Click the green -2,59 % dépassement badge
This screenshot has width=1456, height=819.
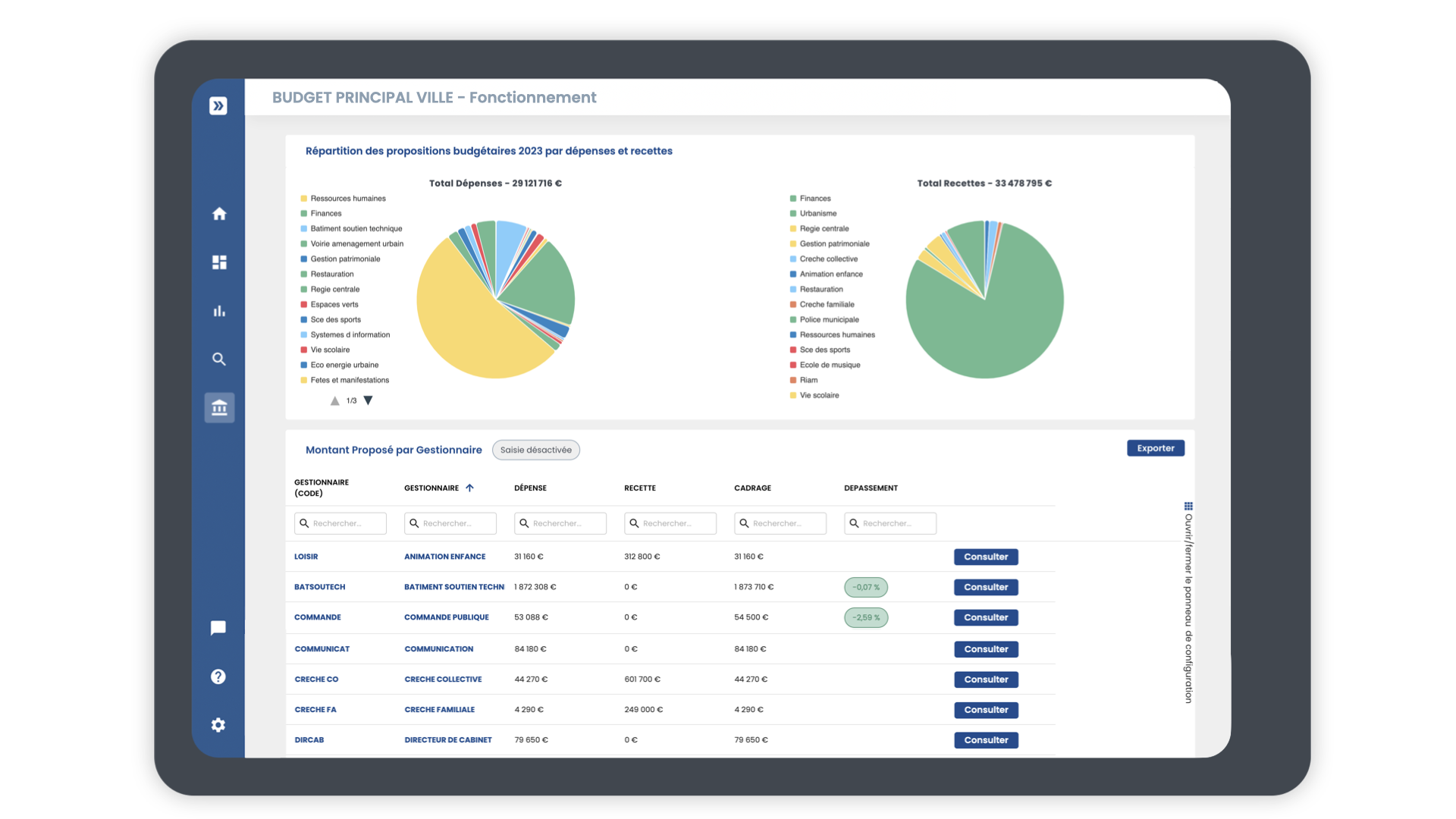point(866,617)
